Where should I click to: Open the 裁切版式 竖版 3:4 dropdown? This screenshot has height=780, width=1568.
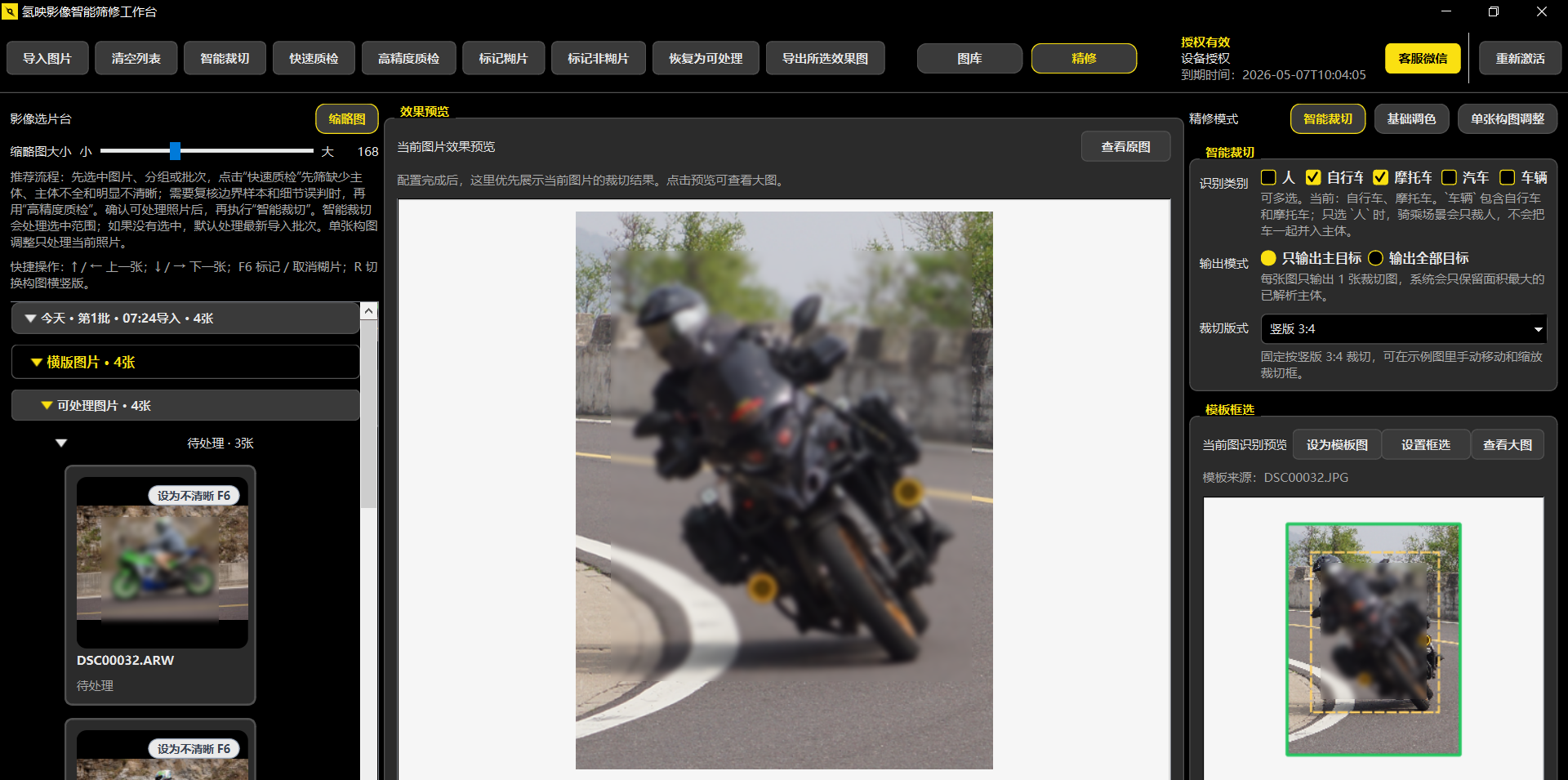(x=1404, y=329)
